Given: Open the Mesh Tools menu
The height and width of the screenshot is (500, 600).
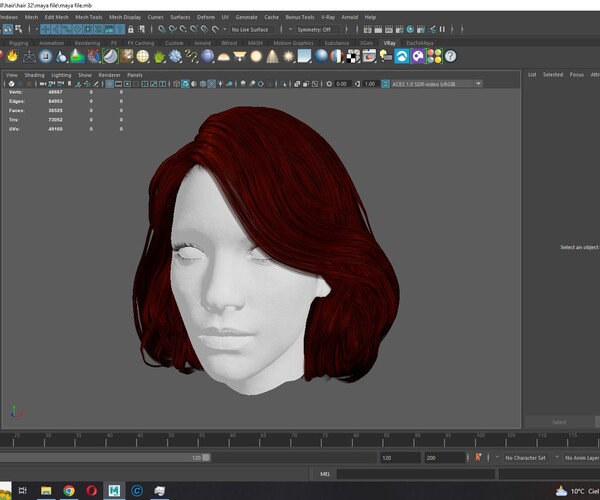Looking at the screenshot, I should 89,17.
